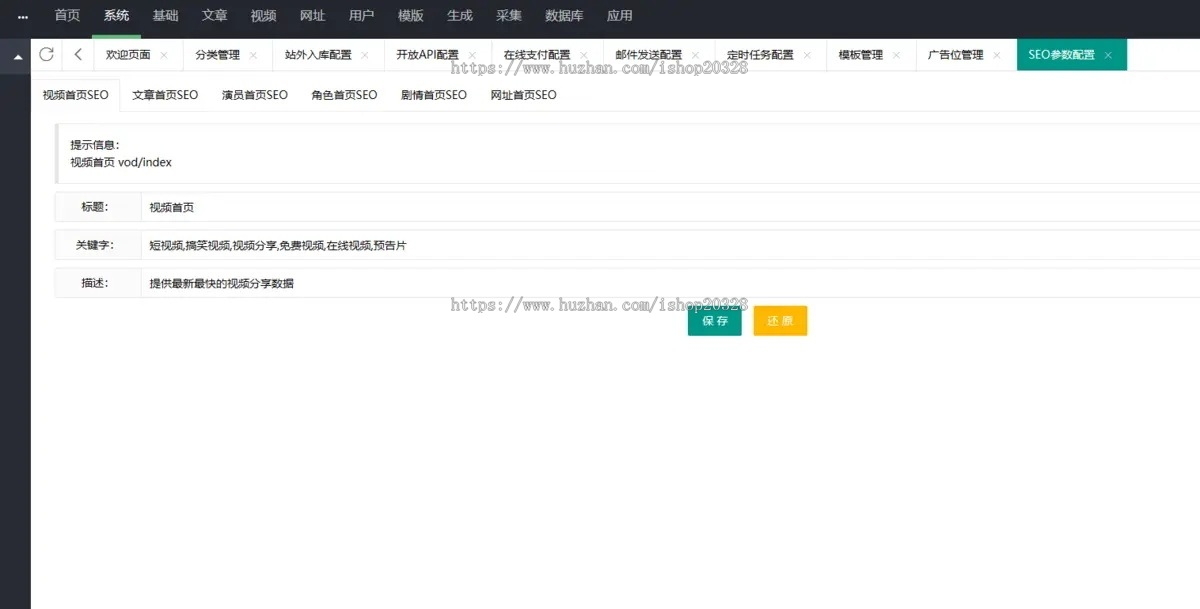The width and height of the screenshot is (1200, 609).
Task: Open 网址 in the top menu
Action: coord(312,16)
